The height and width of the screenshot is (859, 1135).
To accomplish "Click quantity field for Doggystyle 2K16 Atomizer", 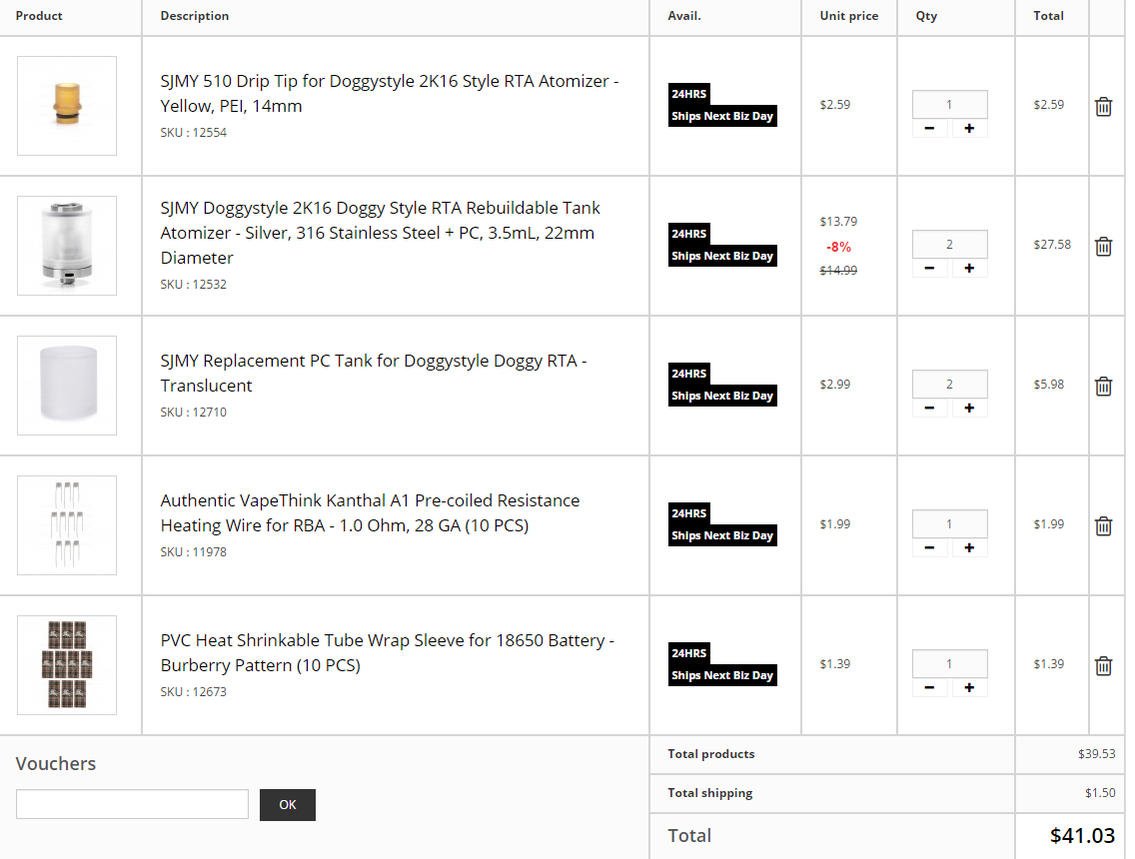I will point(950,245).
